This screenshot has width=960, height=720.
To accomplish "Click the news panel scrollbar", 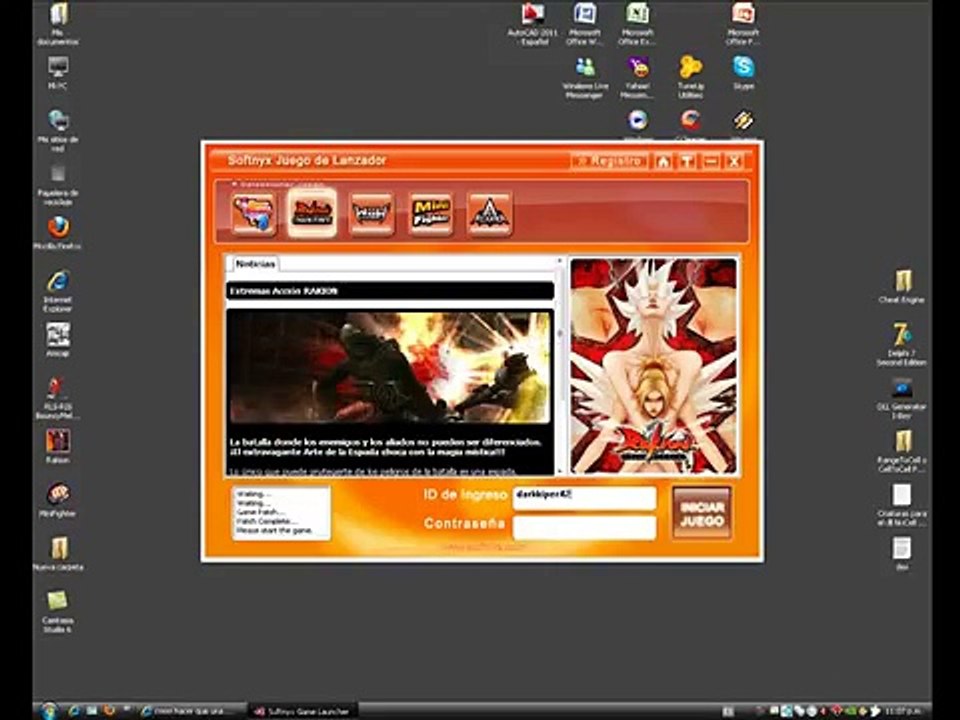I will (560, 366).
